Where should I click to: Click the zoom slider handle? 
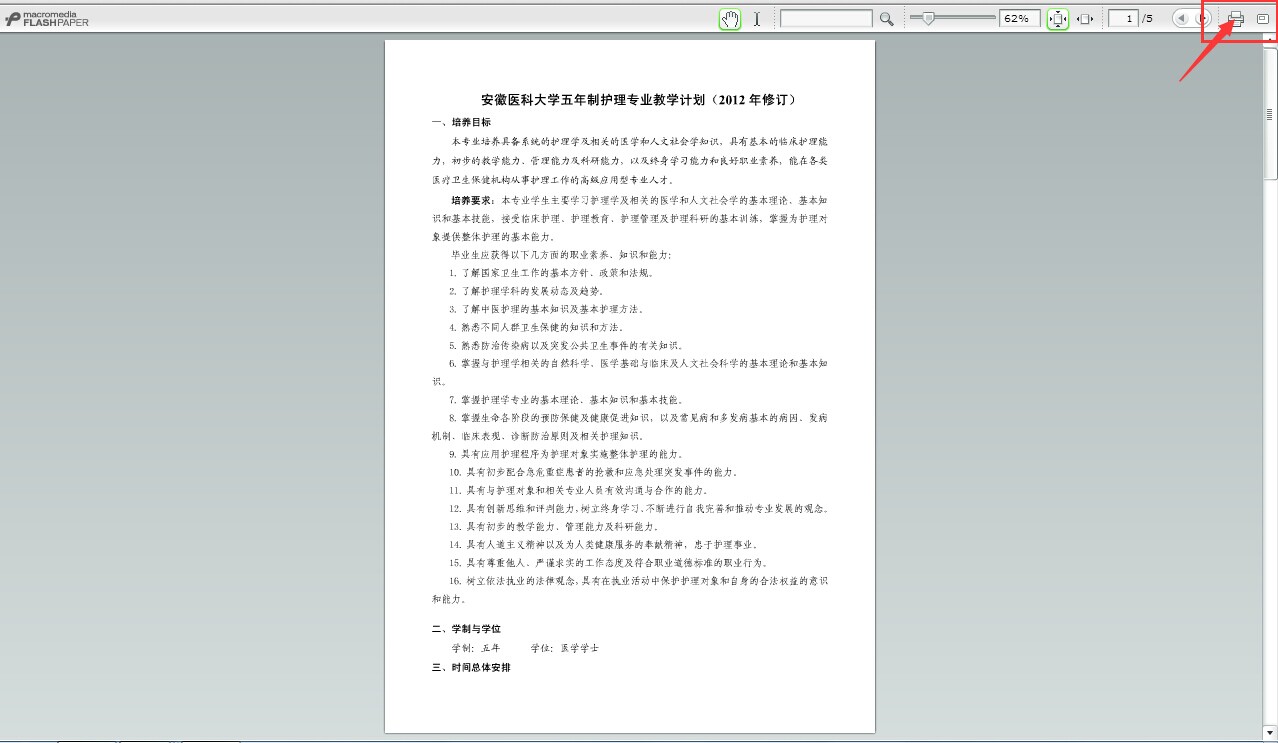[929, 18]
